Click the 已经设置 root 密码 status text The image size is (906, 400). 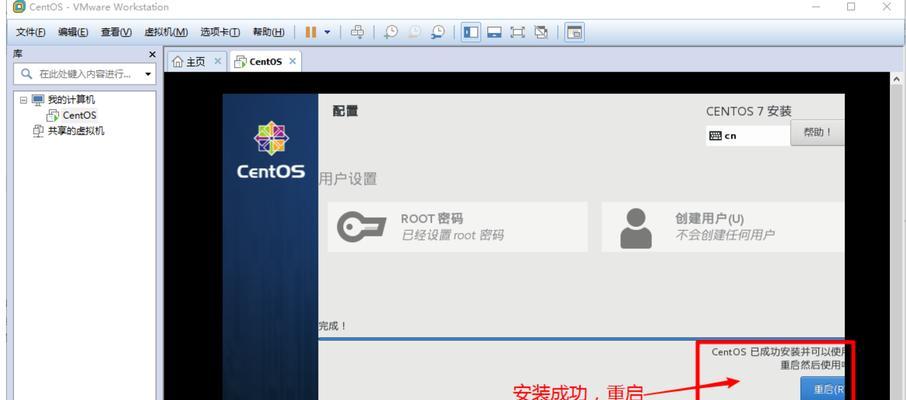(x=452, y=235)
